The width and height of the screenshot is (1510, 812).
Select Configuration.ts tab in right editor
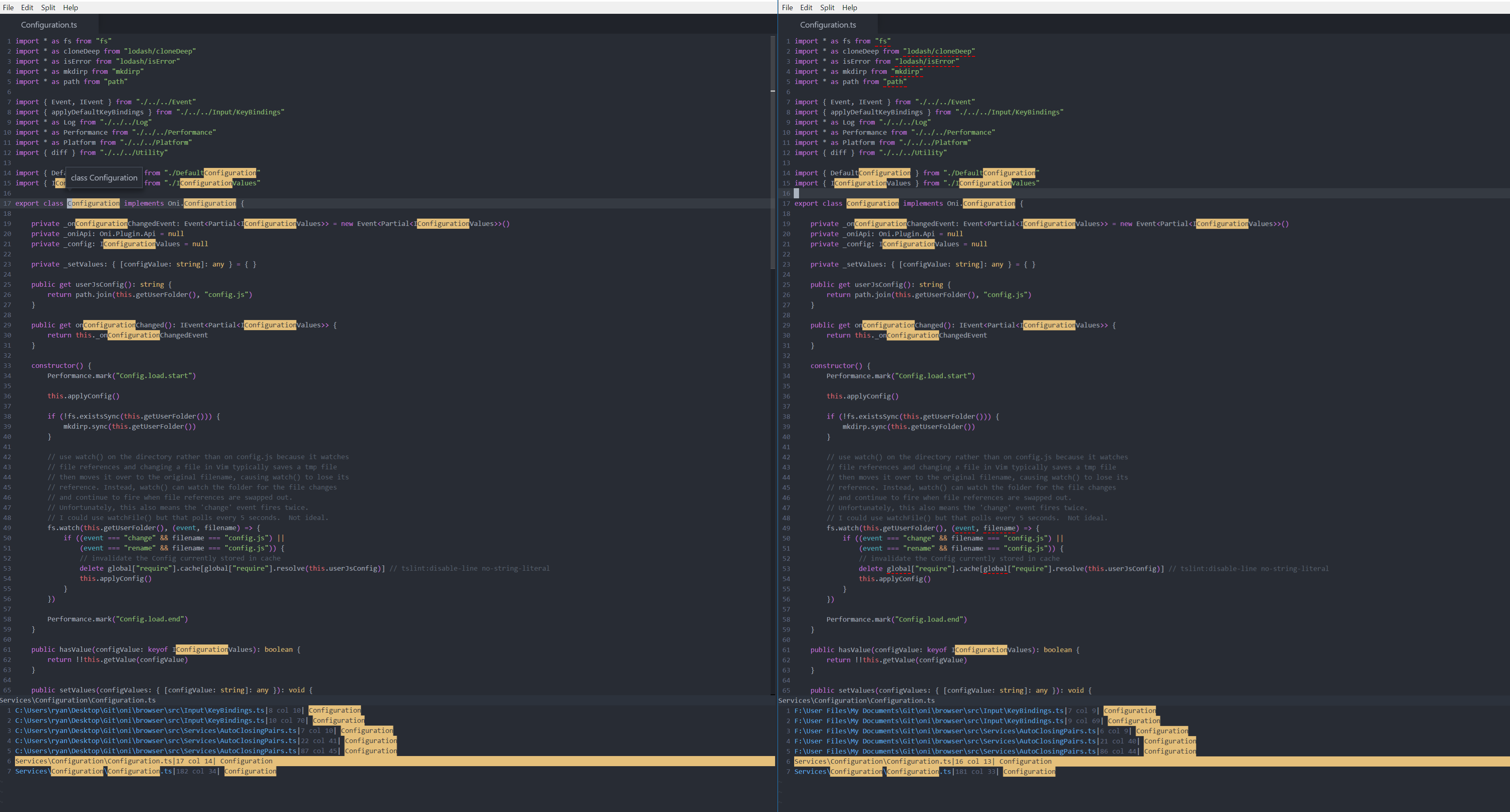tap(828, 25)
